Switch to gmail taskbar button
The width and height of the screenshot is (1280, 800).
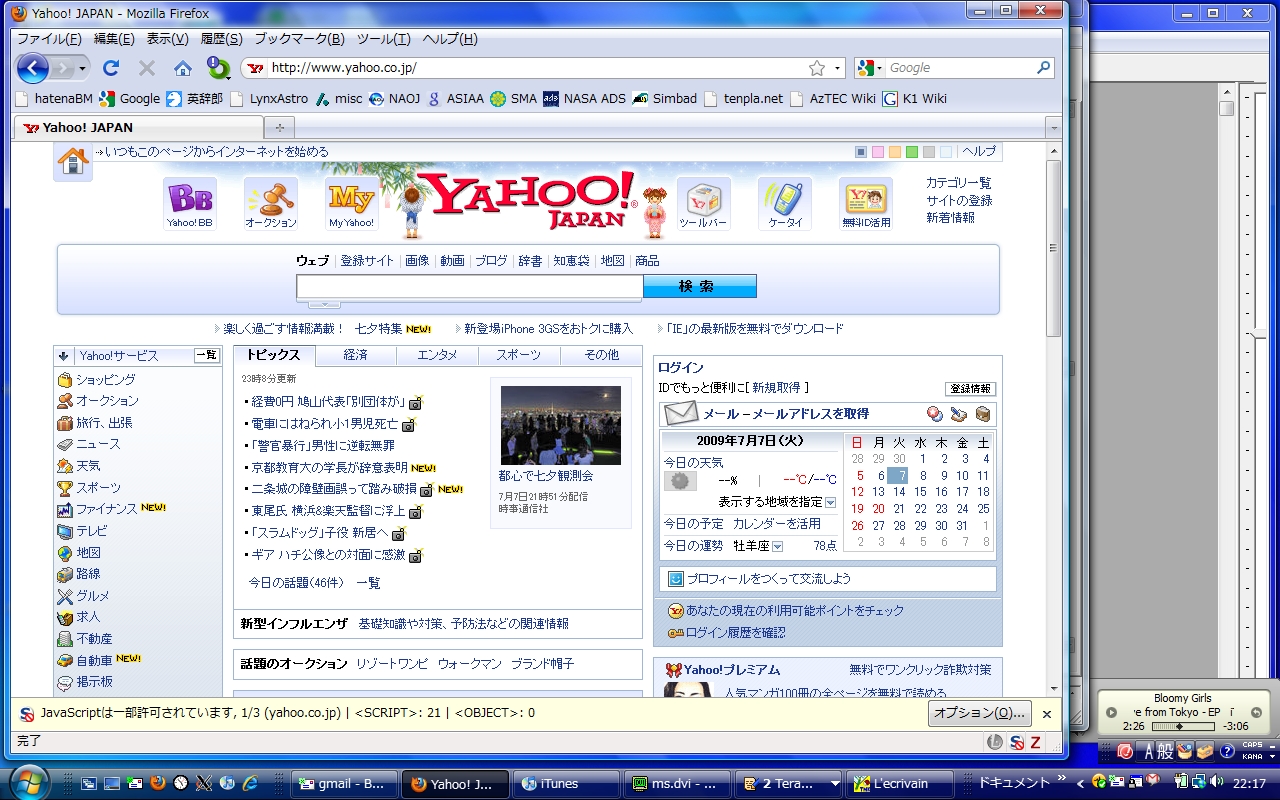(345, 784)
